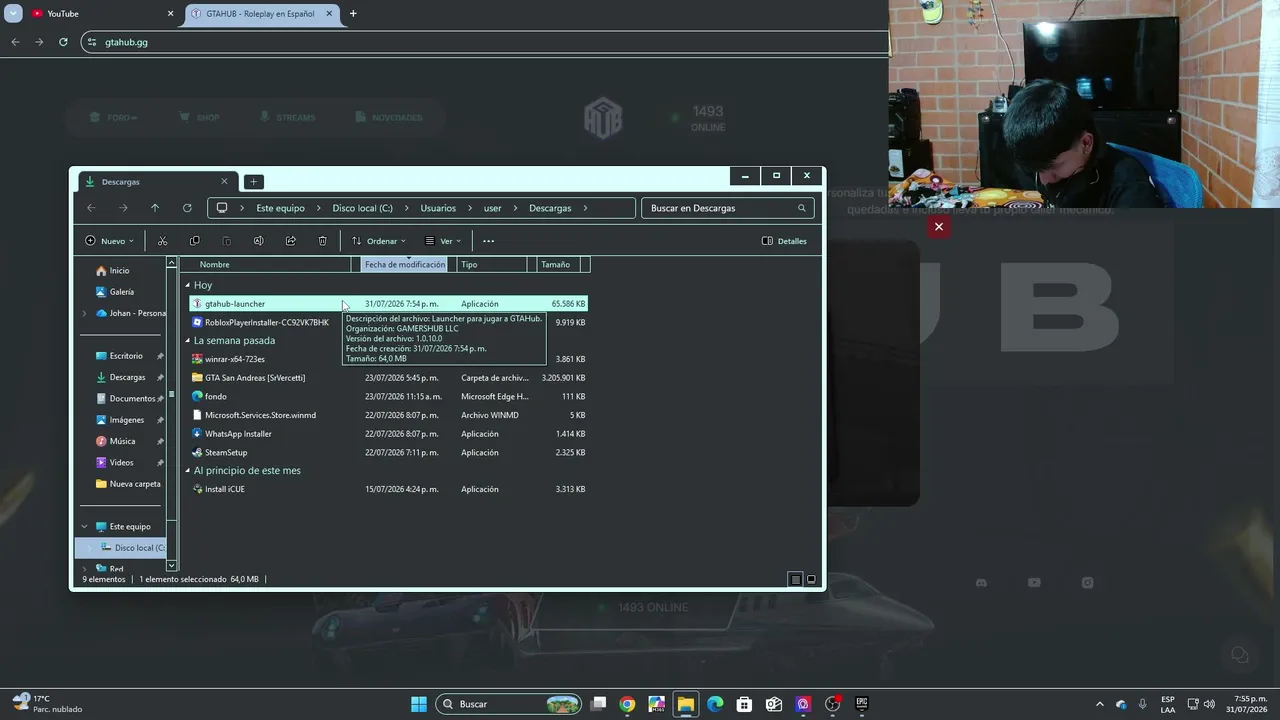Select the gtahub-launcher file
Screen dimensions: 1280x720
[388, 304]
